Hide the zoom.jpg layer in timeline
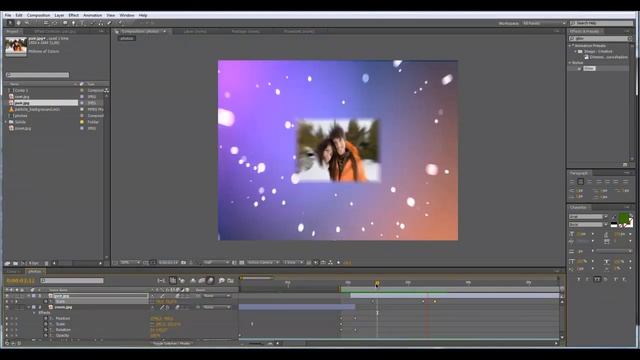640x360 pixels. (x=7, y=307)
